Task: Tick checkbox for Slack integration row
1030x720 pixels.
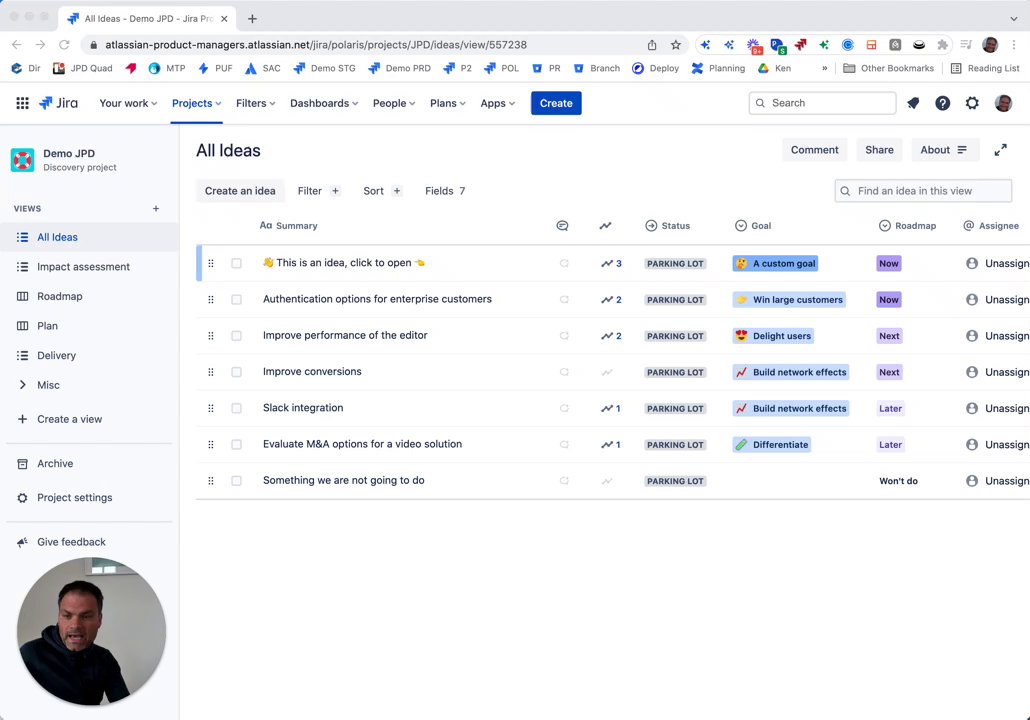Action: click(236, 408)
